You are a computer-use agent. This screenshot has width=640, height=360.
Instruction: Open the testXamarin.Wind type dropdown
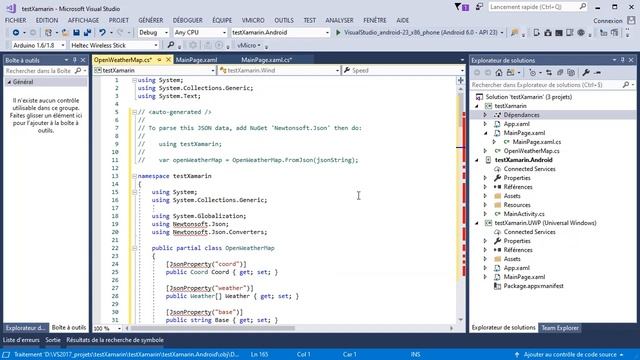[x=279, y=71]
